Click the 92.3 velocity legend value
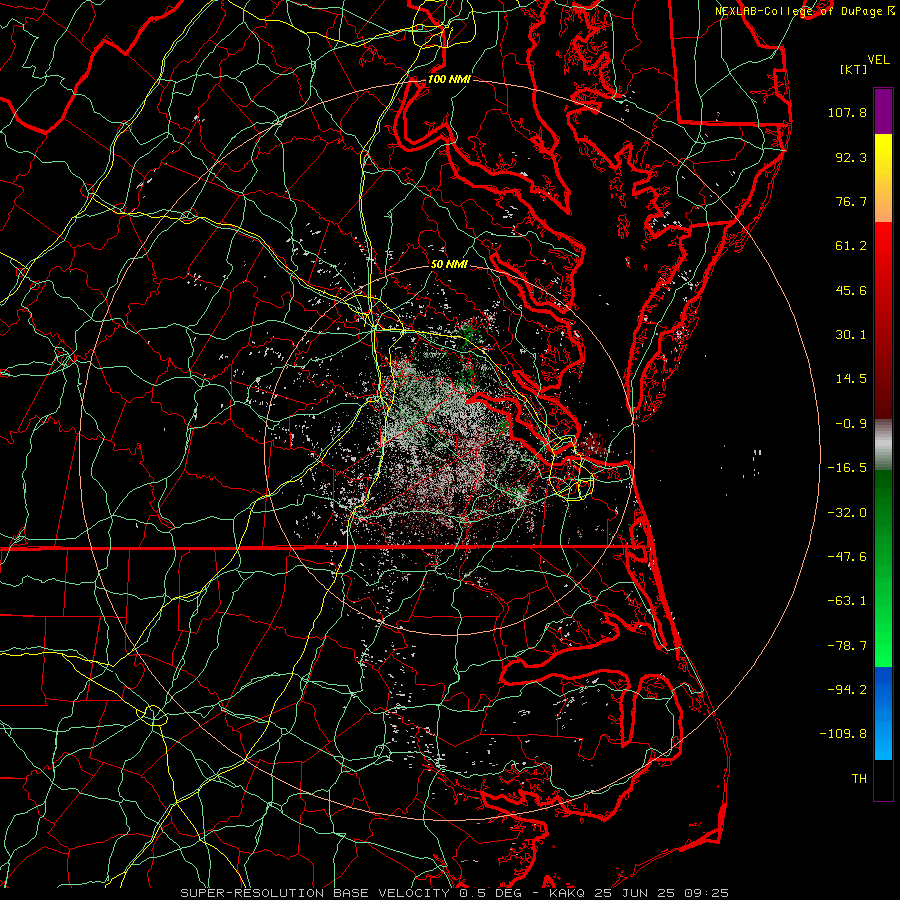900x900 pixels. [x=851, y=157]
